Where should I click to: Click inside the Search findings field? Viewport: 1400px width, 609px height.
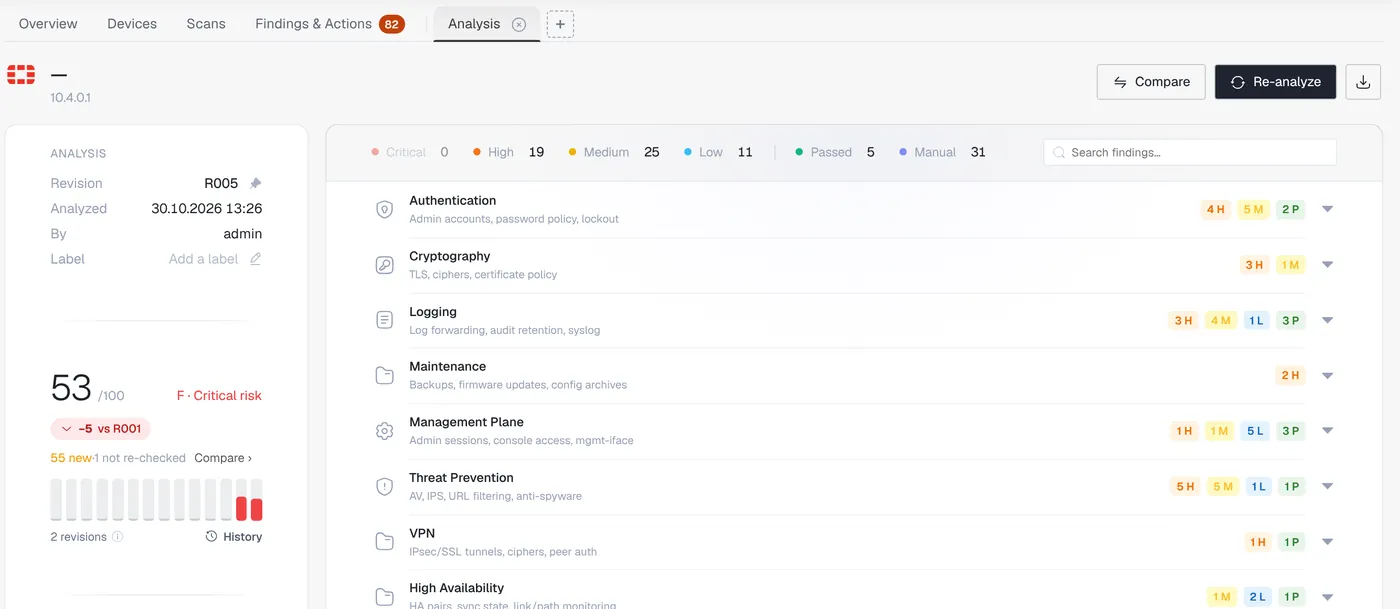click(x=1190, y=152)
